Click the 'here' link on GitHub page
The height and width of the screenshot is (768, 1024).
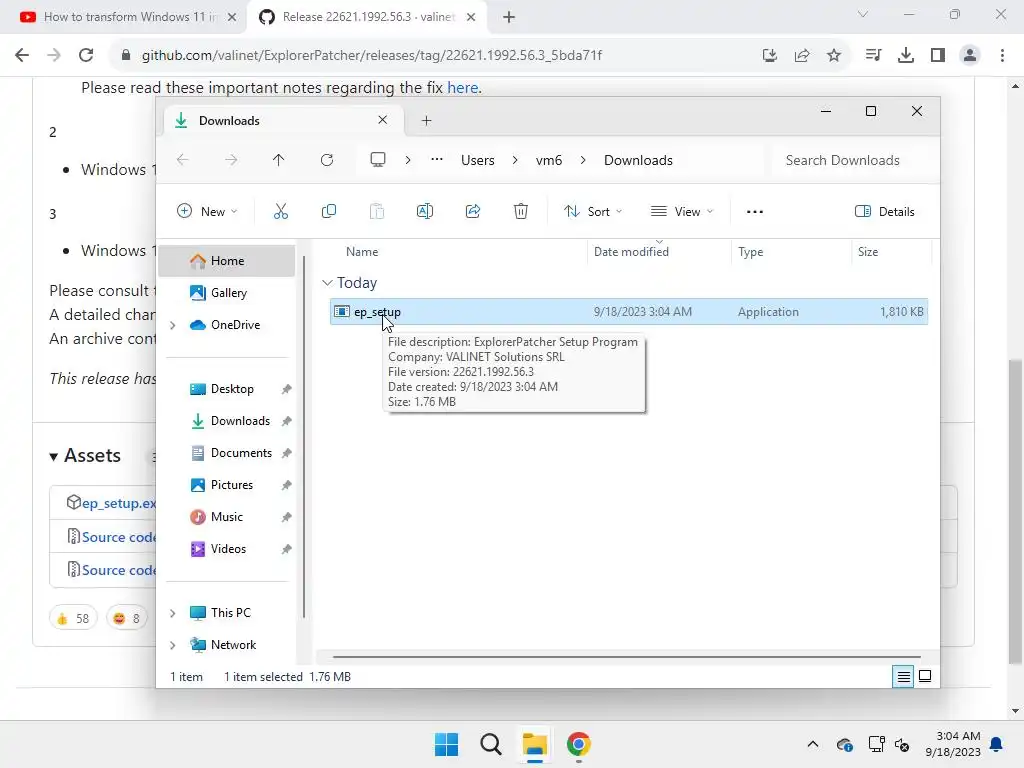pos(462,88)
